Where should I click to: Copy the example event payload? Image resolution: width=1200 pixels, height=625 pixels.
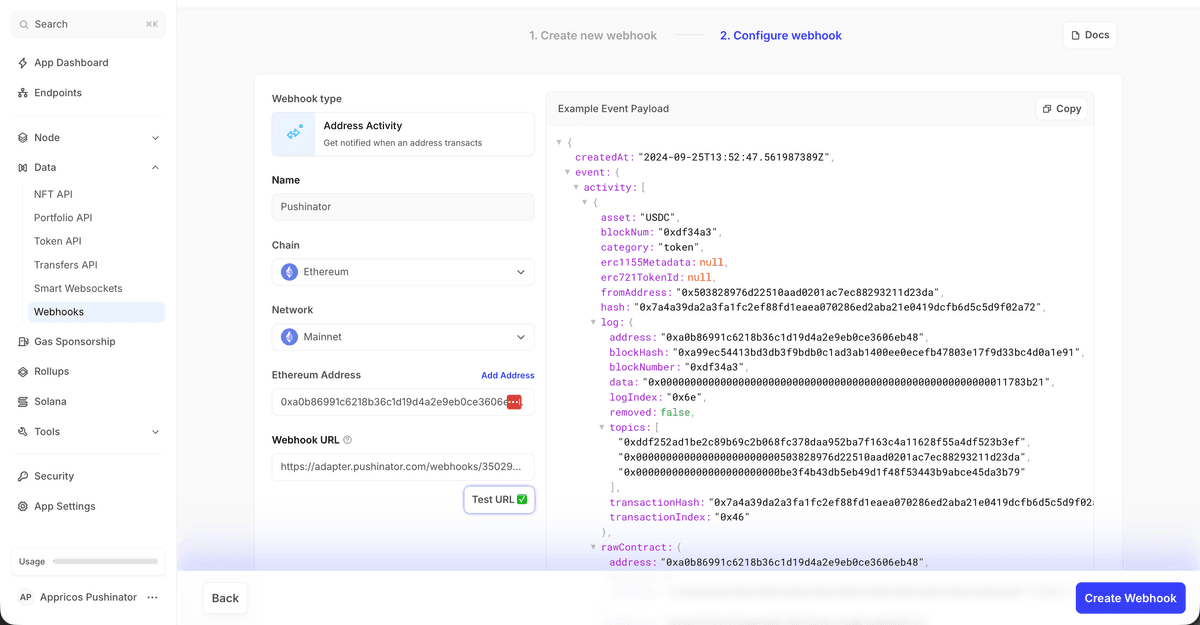1061,109
